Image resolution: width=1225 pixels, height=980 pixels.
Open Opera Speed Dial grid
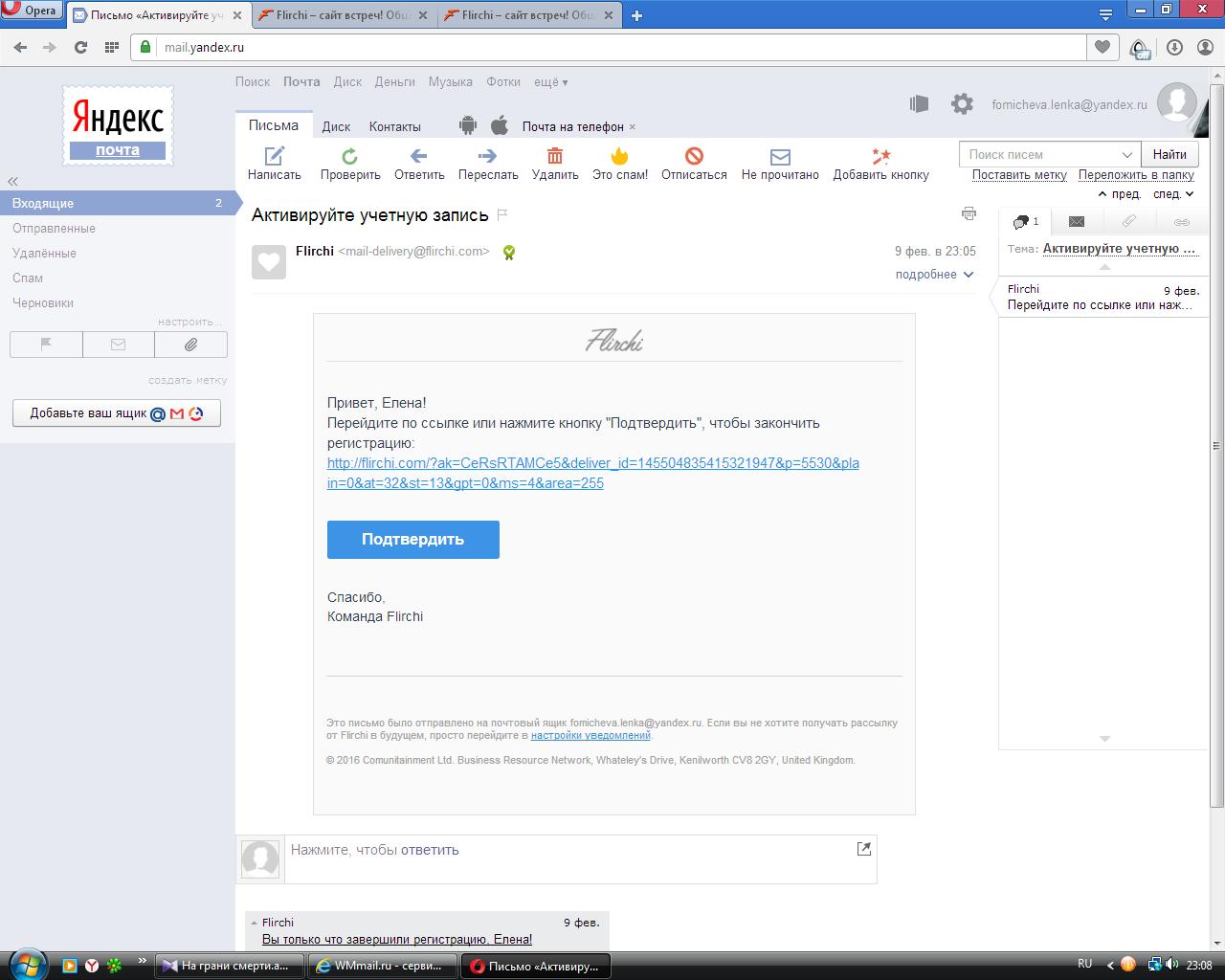click(111, 47)
